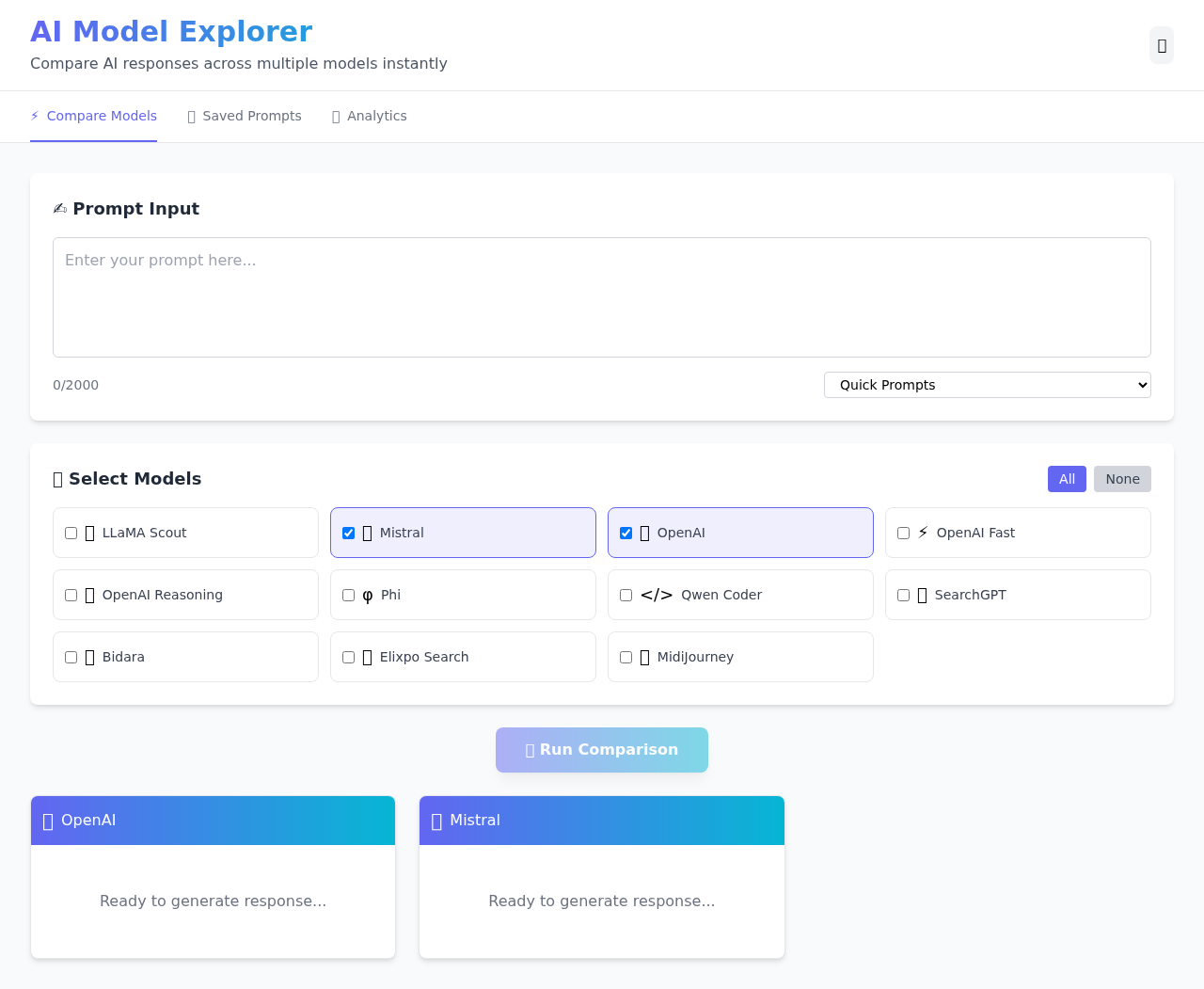Viewport: 1204px width, 989px height.
Task: Open the Quick Prompts dropdown
Action: pyautogui.click(x=987, y=385)
